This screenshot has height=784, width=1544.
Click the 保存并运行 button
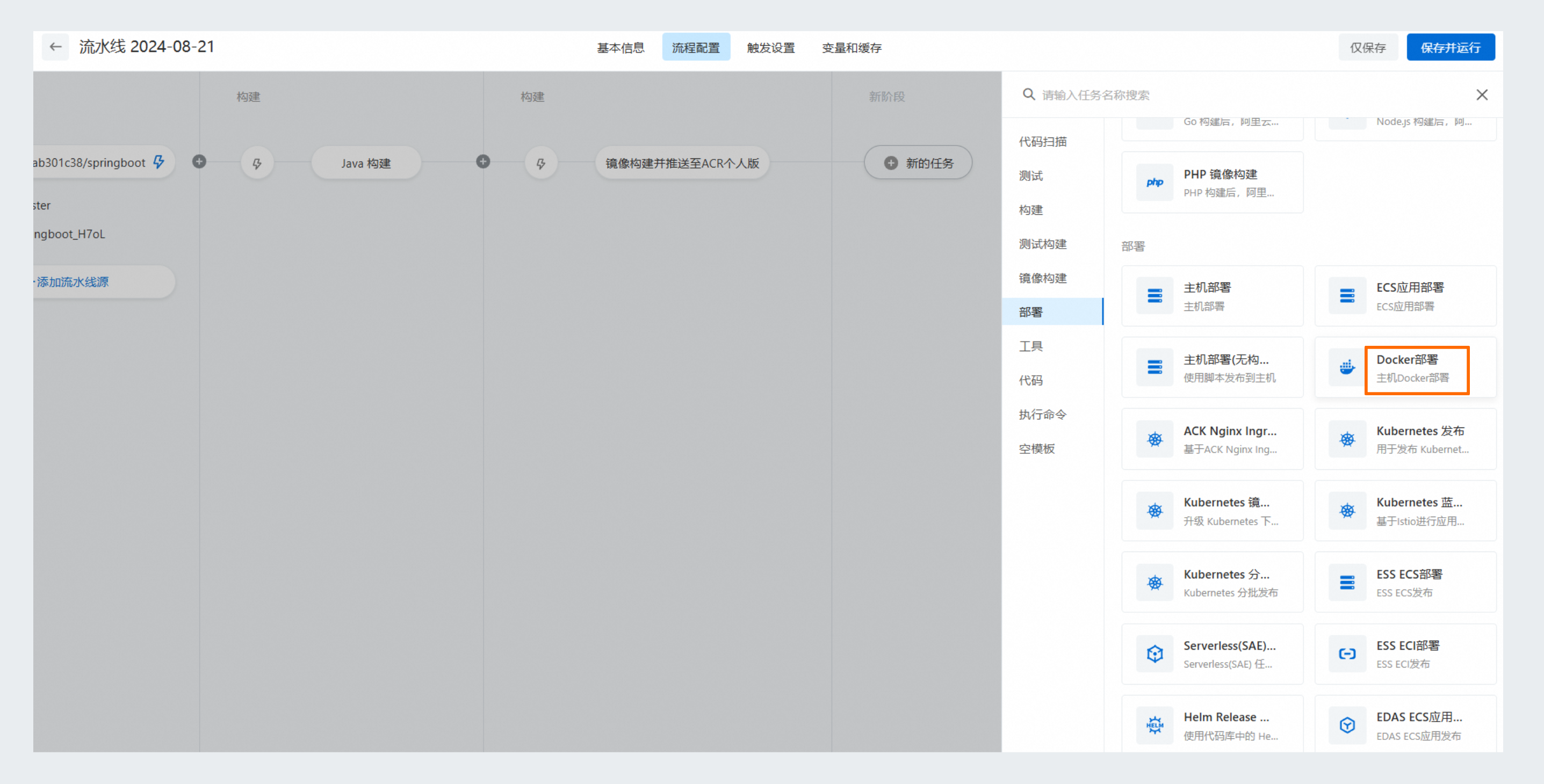(1451, 47)
